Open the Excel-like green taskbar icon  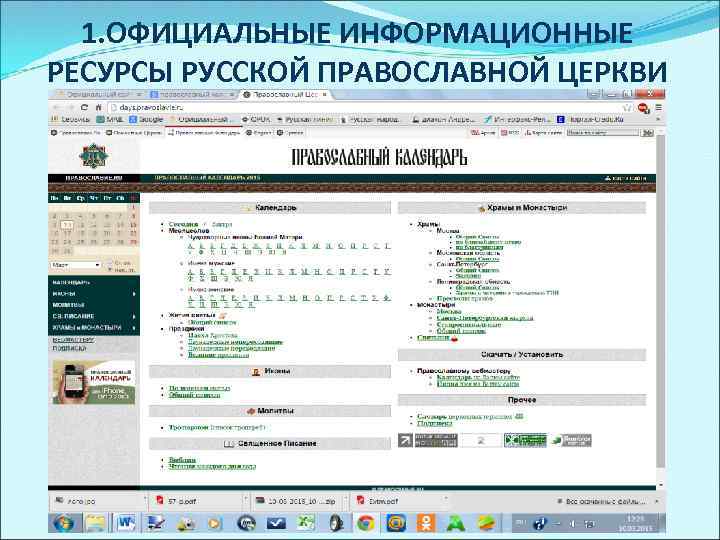click(x=306, y=523)
